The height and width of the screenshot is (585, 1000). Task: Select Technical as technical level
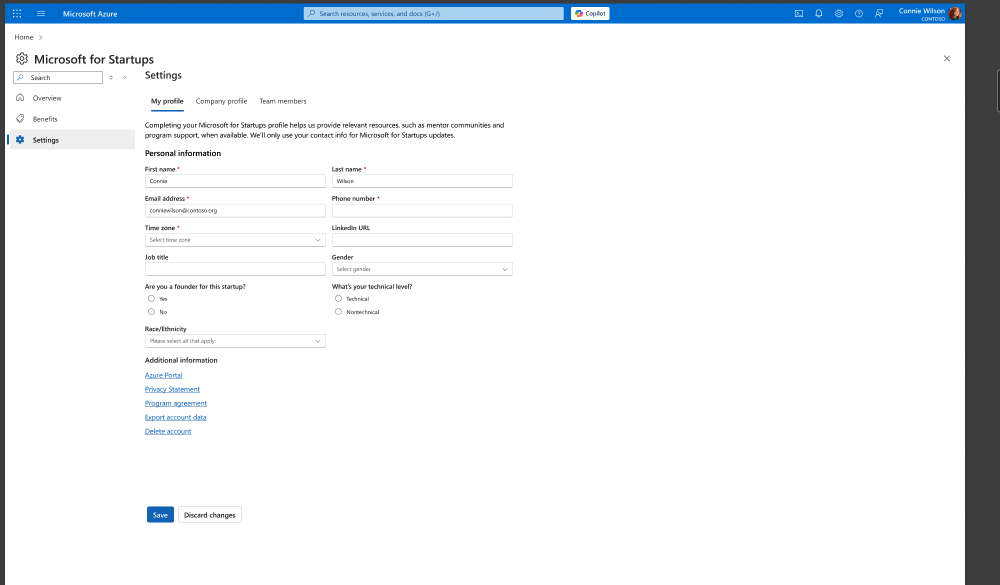[338, 299]
